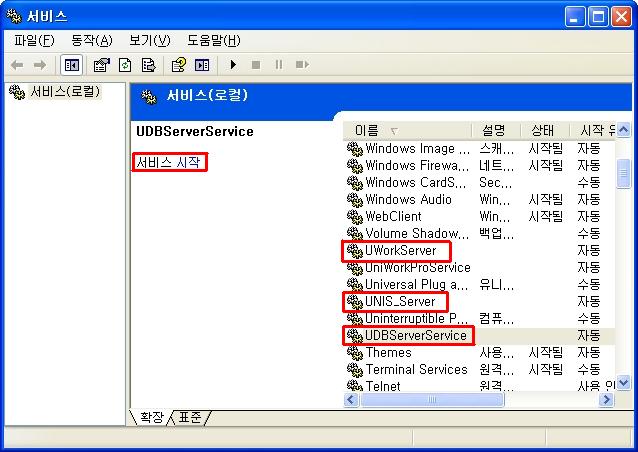Click the 서비스 window title bar icon

[x=14, y=16]
